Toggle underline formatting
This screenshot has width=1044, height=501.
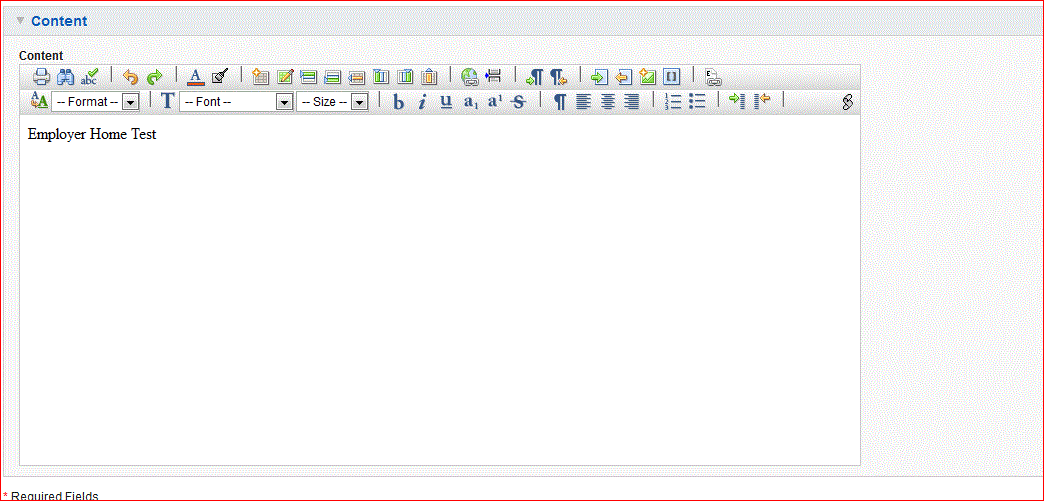point(446,101)
